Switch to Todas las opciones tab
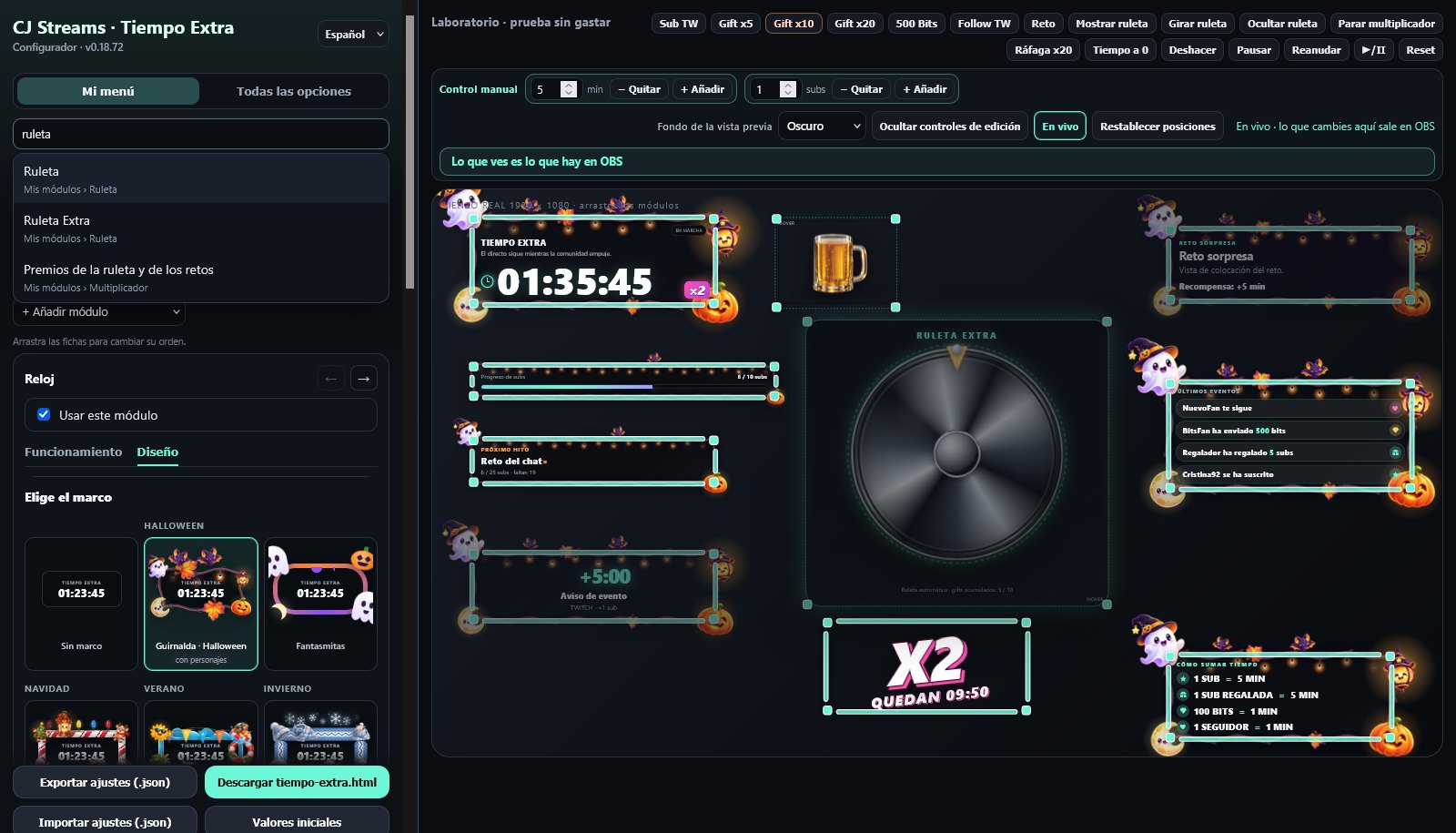Image resolution: width=1456 pixels, height=833 pixels. point(293,91)
